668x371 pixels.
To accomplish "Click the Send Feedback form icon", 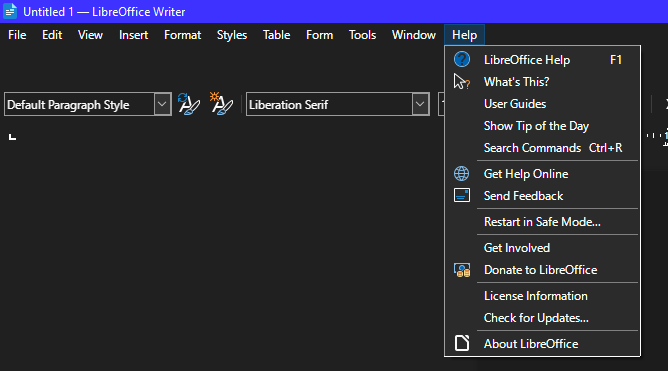I will (x=461, y=196).
